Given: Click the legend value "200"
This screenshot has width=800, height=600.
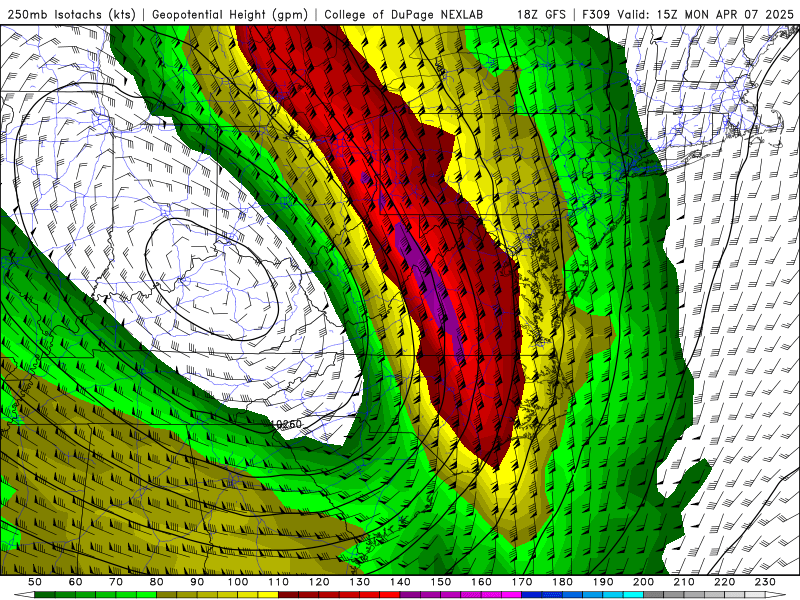Looking at the screenshot, I should tap(643, 582).
